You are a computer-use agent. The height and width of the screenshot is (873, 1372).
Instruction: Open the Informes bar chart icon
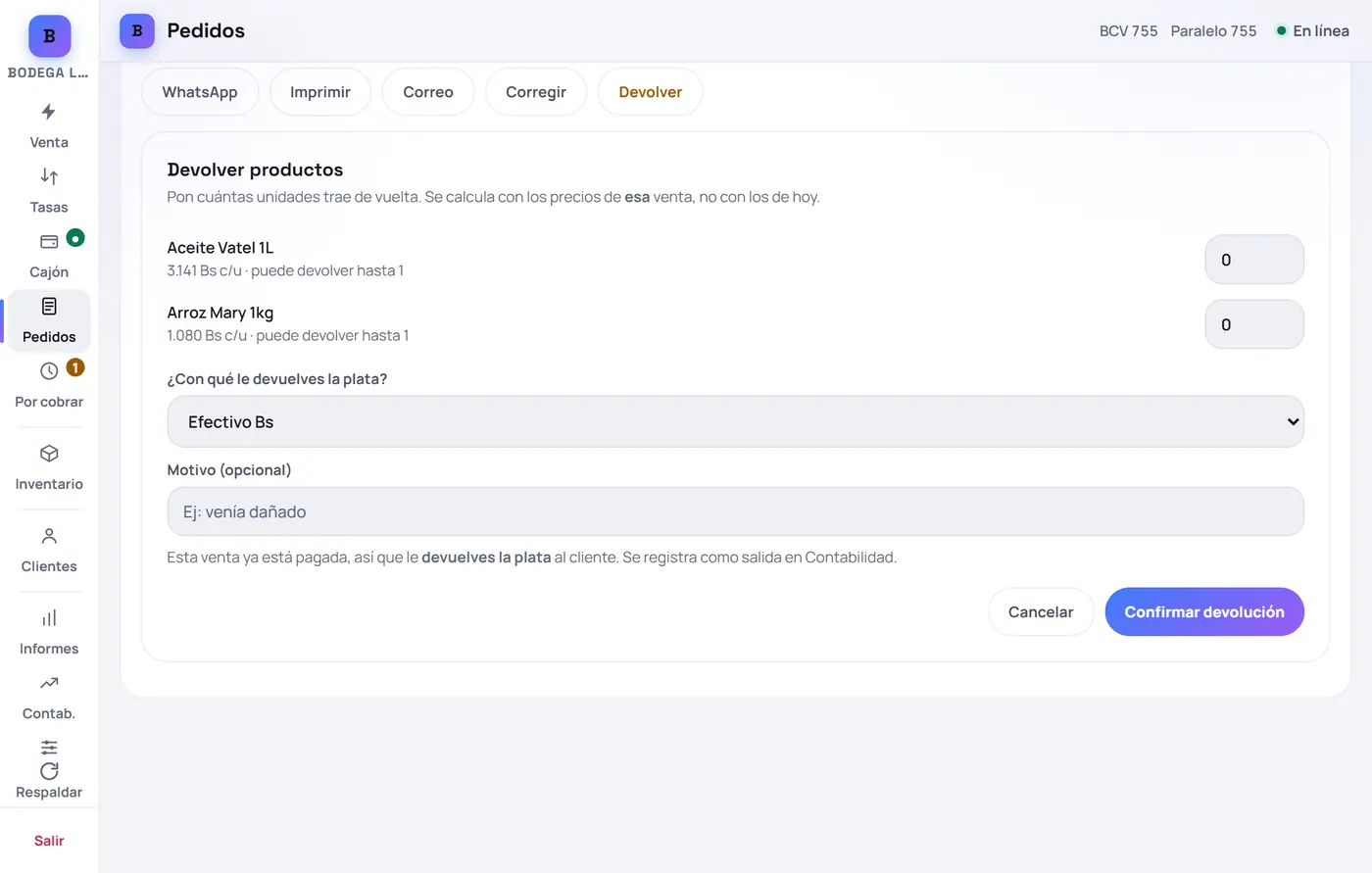click(49, 618)
